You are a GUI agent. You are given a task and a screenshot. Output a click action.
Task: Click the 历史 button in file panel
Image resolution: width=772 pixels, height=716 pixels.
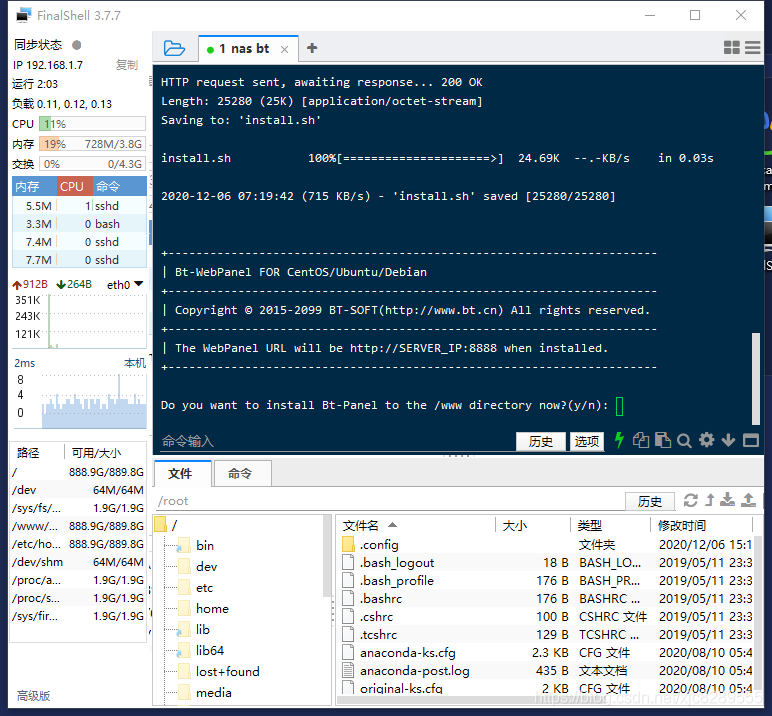coord(650,501)
